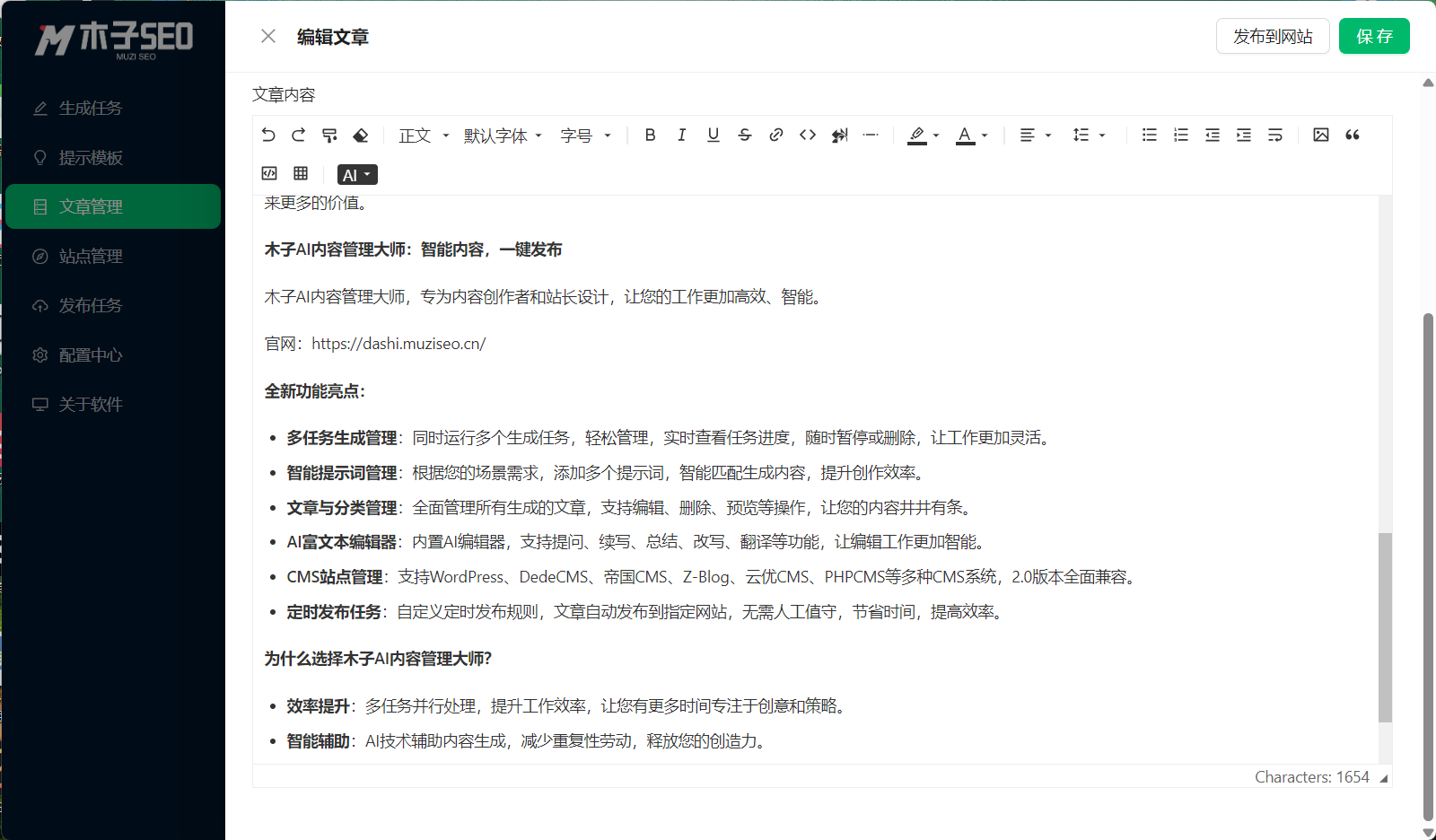Select 文章管理 in the sidebar
Viewport: 1436px width, 840px height.
click(x=113, y=206)
